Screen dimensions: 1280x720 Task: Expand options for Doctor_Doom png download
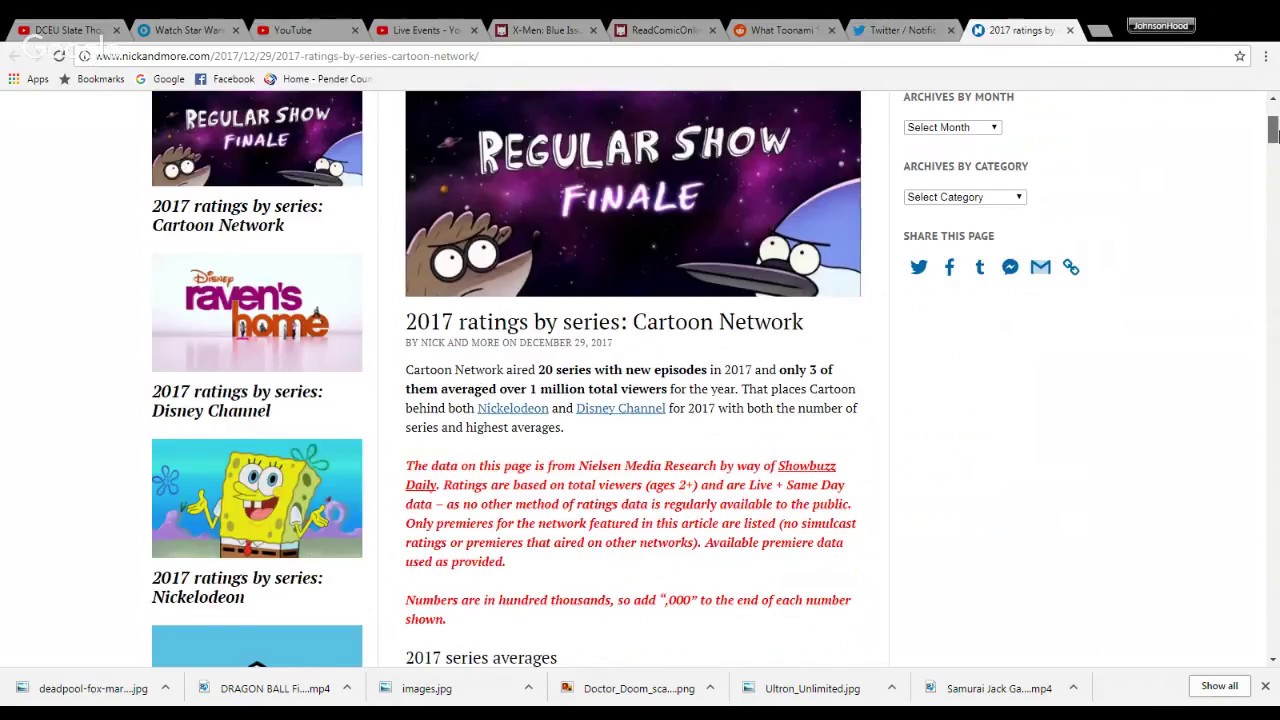[710, 688]
